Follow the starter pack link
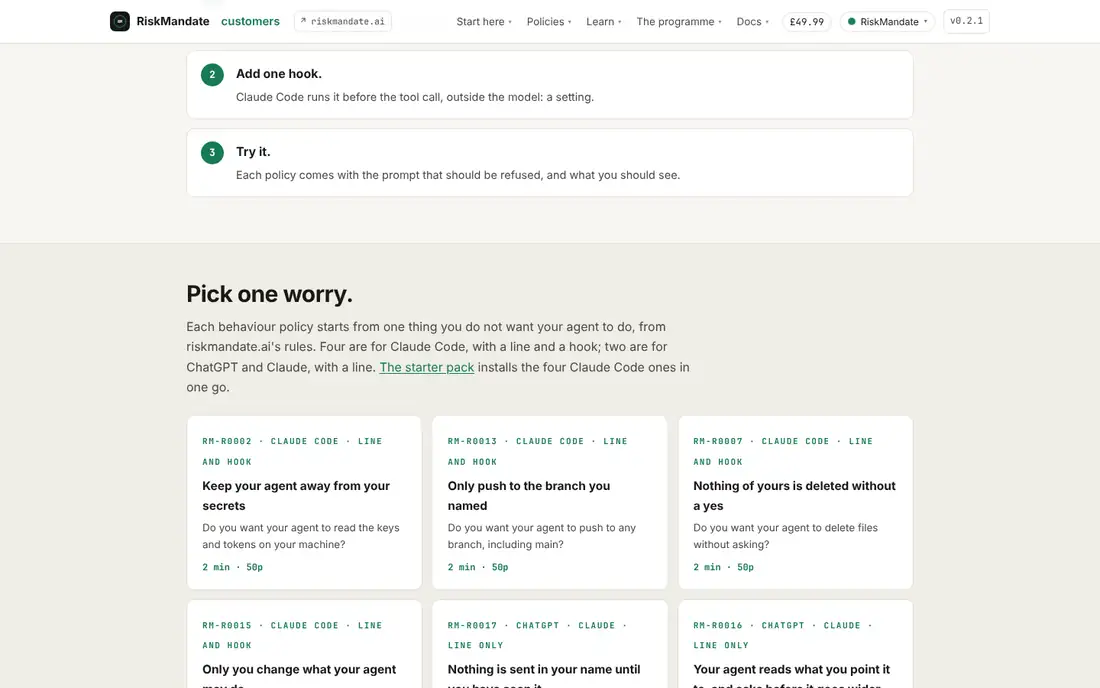Image resolution: width=1100 pixels, height=688 pixels. tap(427, 367)
